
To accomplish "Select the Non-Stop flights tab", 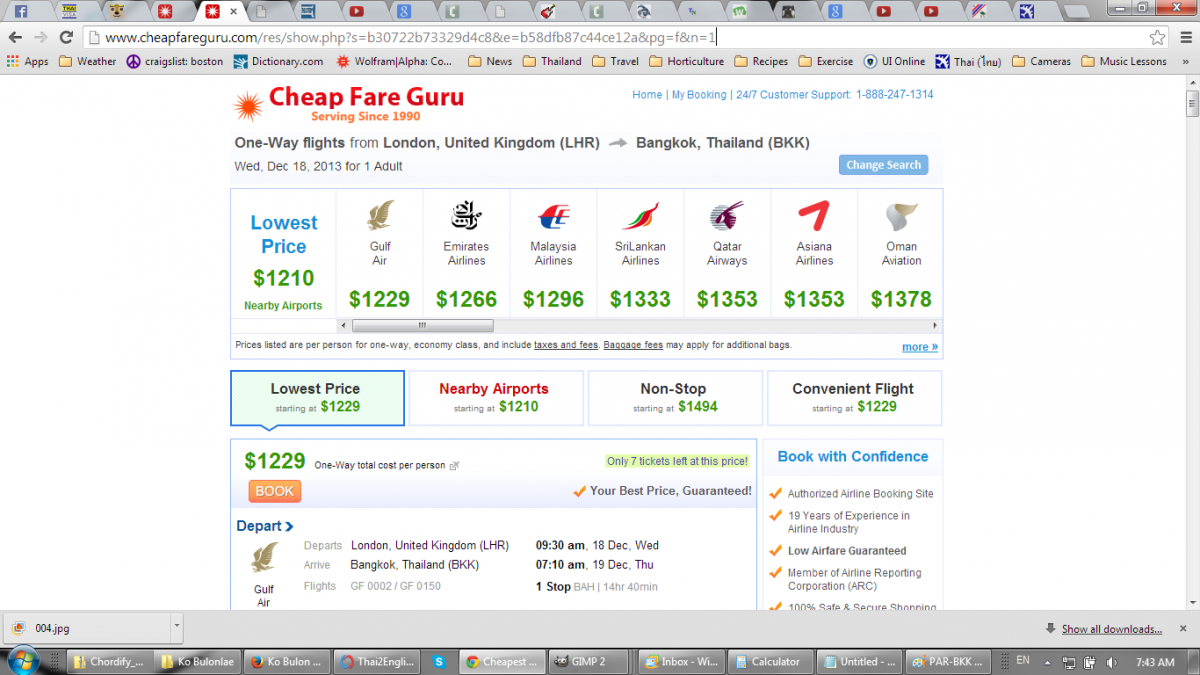I will point(673,397).
